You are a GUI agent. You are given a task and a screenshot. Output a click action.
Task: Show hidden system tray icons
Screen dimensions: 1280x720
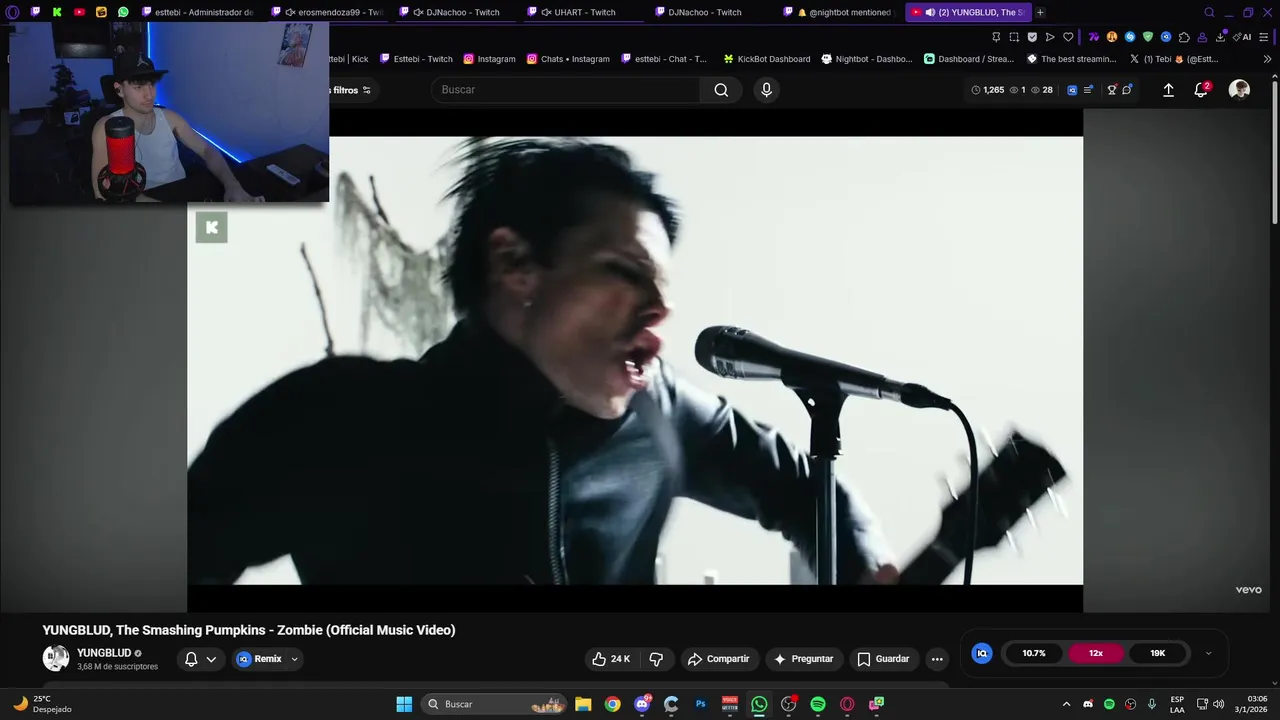pos(1066,704)
